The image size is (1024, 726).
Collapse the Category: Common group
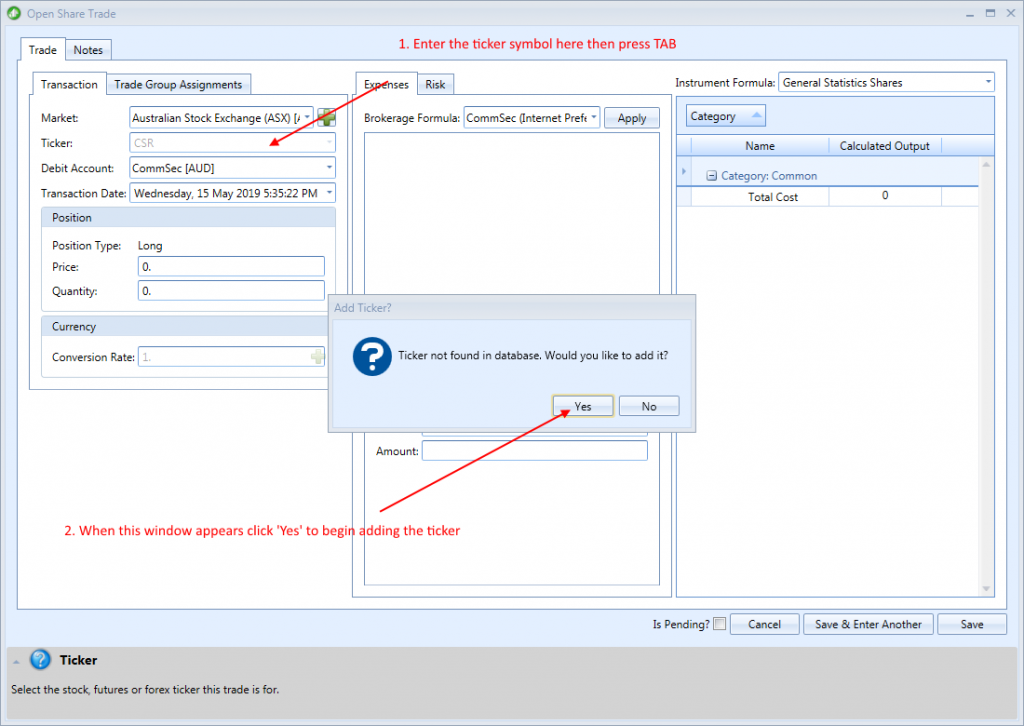pos(711,176)
